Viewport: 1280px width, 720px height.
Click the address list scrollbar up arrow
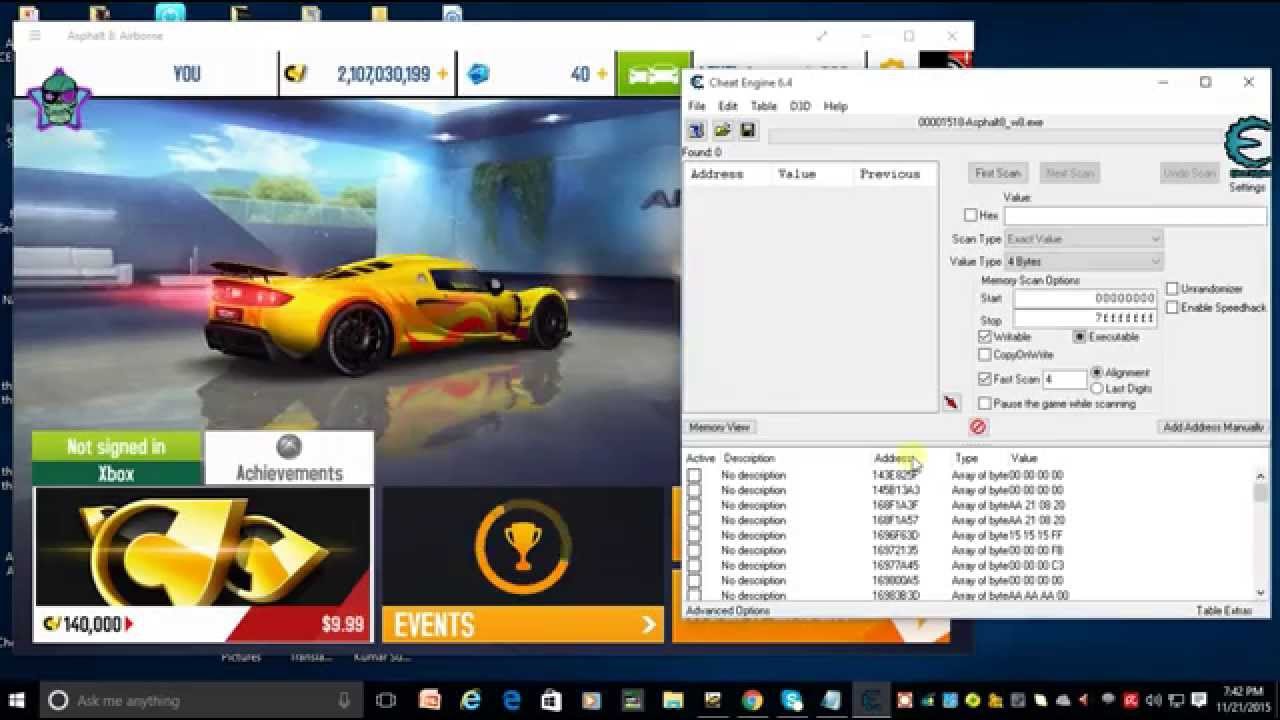pos(1259,476)
